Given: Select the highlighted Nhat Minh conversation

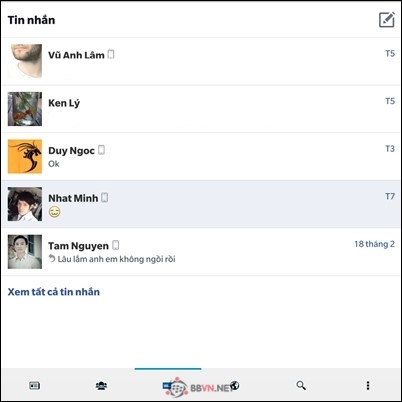Looking at the screenshot, I should coord(201,204).
